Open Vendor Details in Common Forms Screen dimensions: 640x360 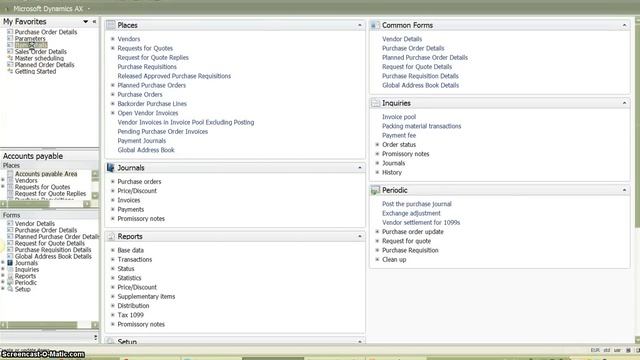(402, 39)
